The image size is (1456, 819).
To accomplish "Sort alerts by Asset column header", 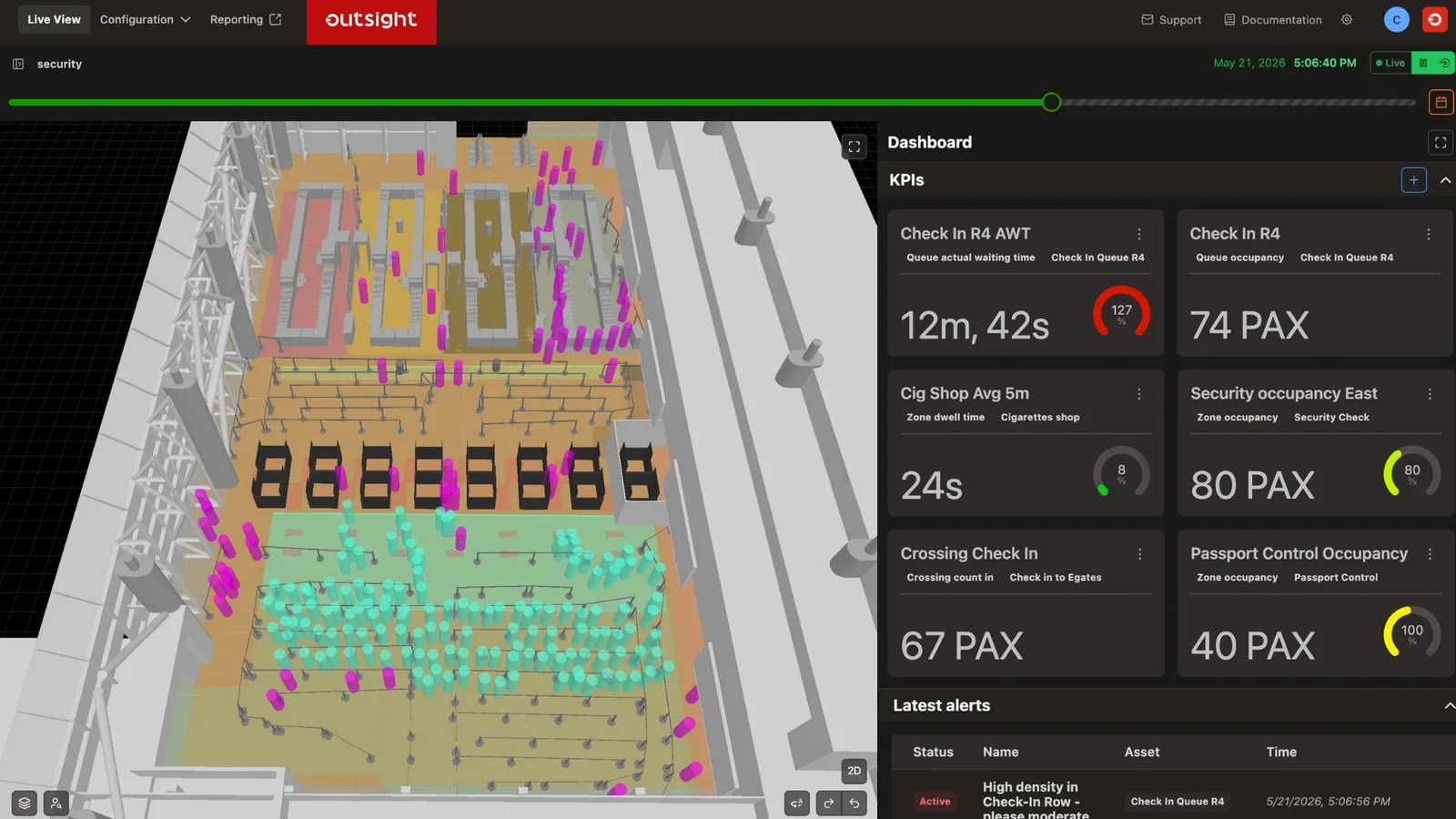I will tap(1142, 752).
